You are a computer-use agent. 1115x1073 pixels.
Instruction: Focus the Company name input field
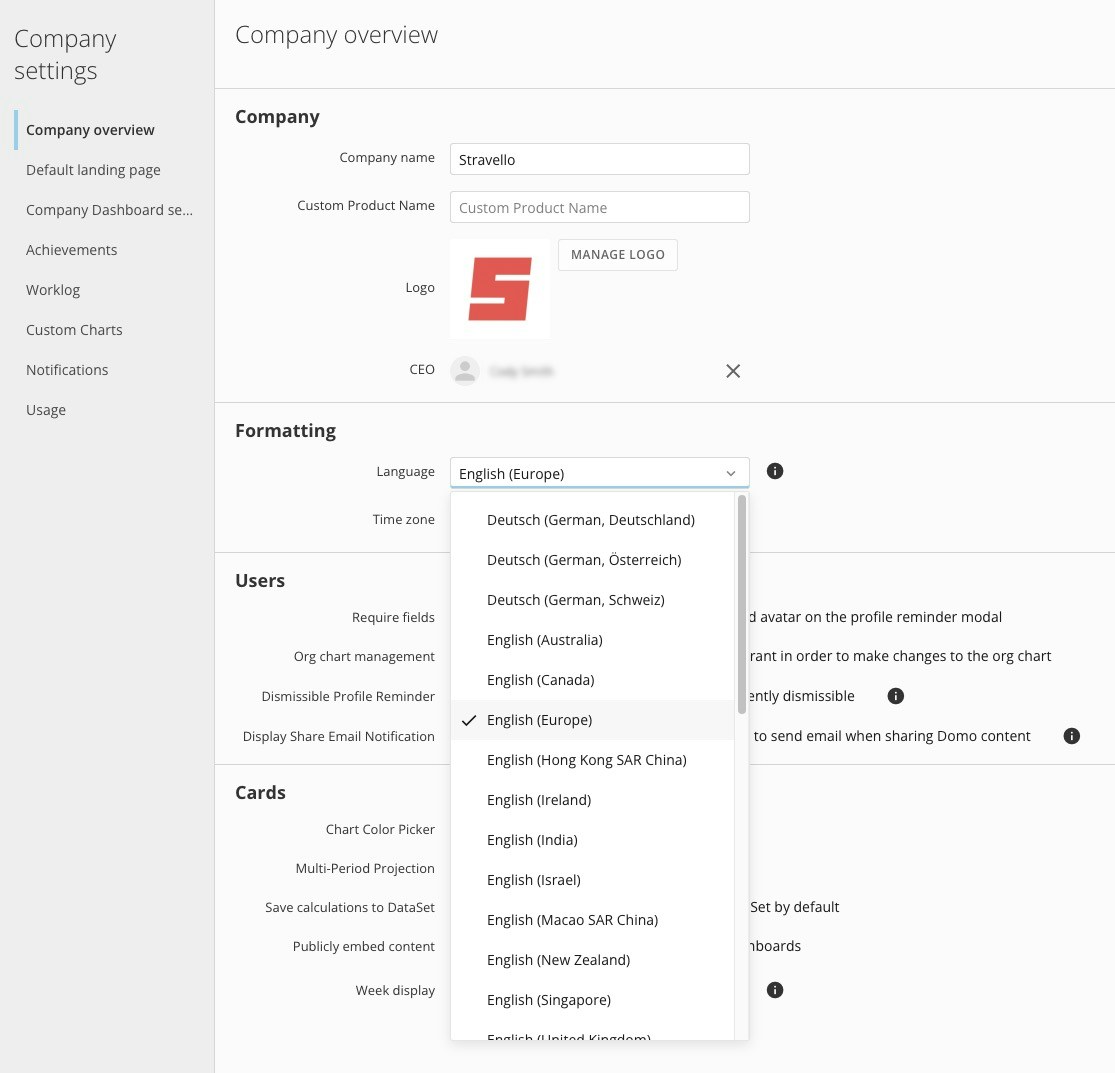599,159
